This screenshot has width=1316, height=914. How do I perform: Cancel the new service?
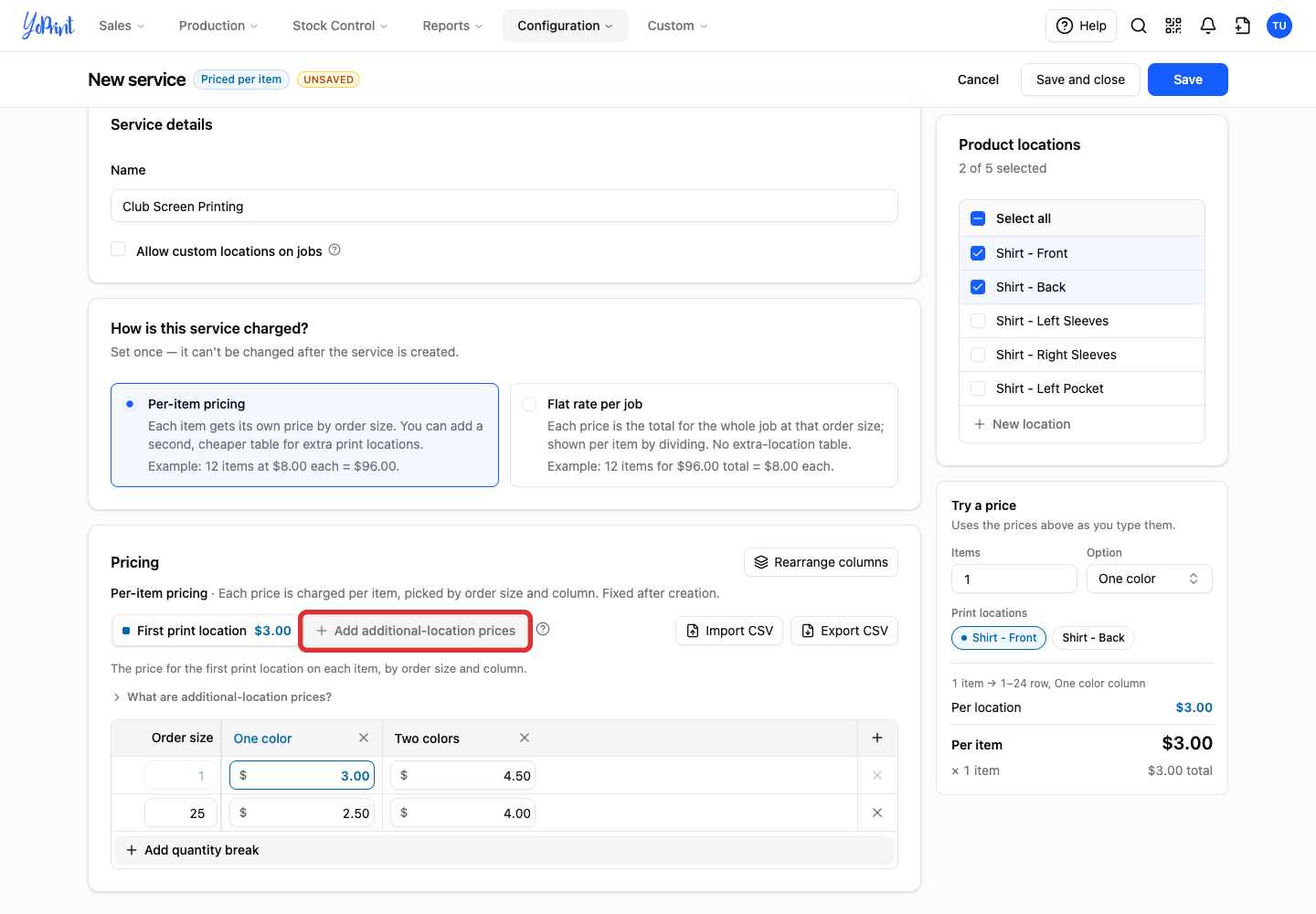pos(978,80)
